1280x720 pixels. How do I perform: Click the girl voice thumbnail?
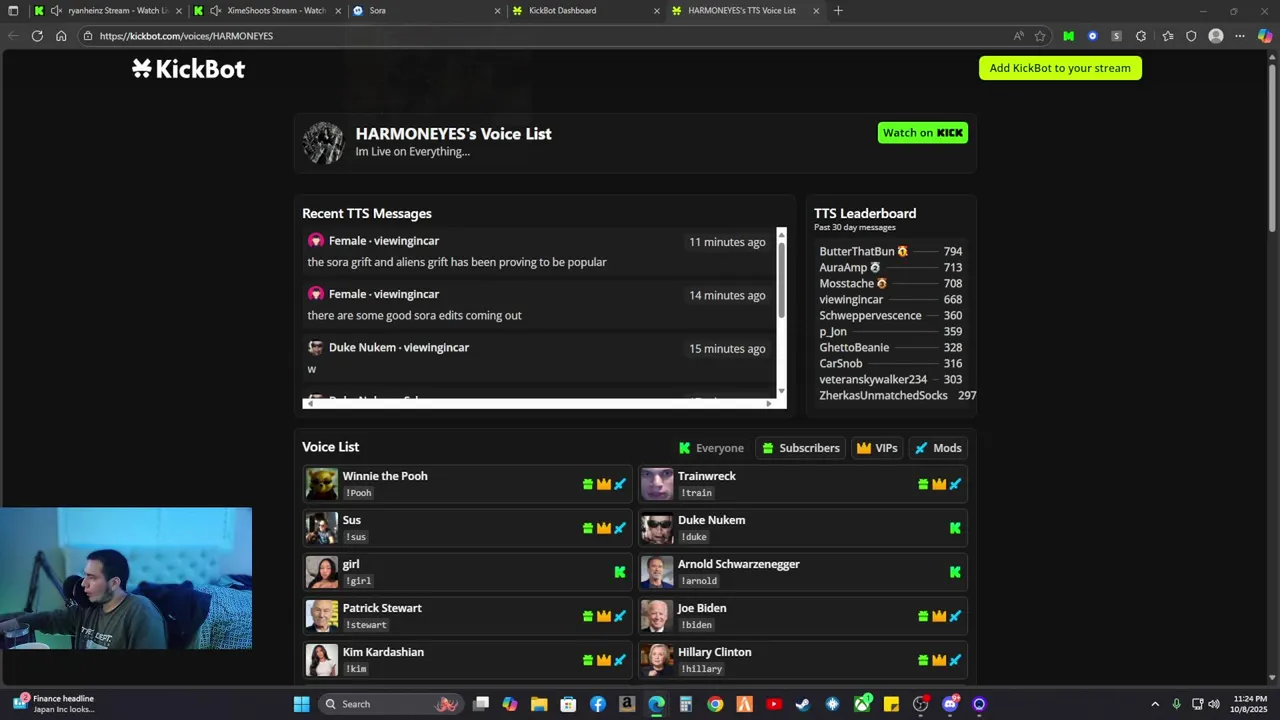tap(322, 572)
